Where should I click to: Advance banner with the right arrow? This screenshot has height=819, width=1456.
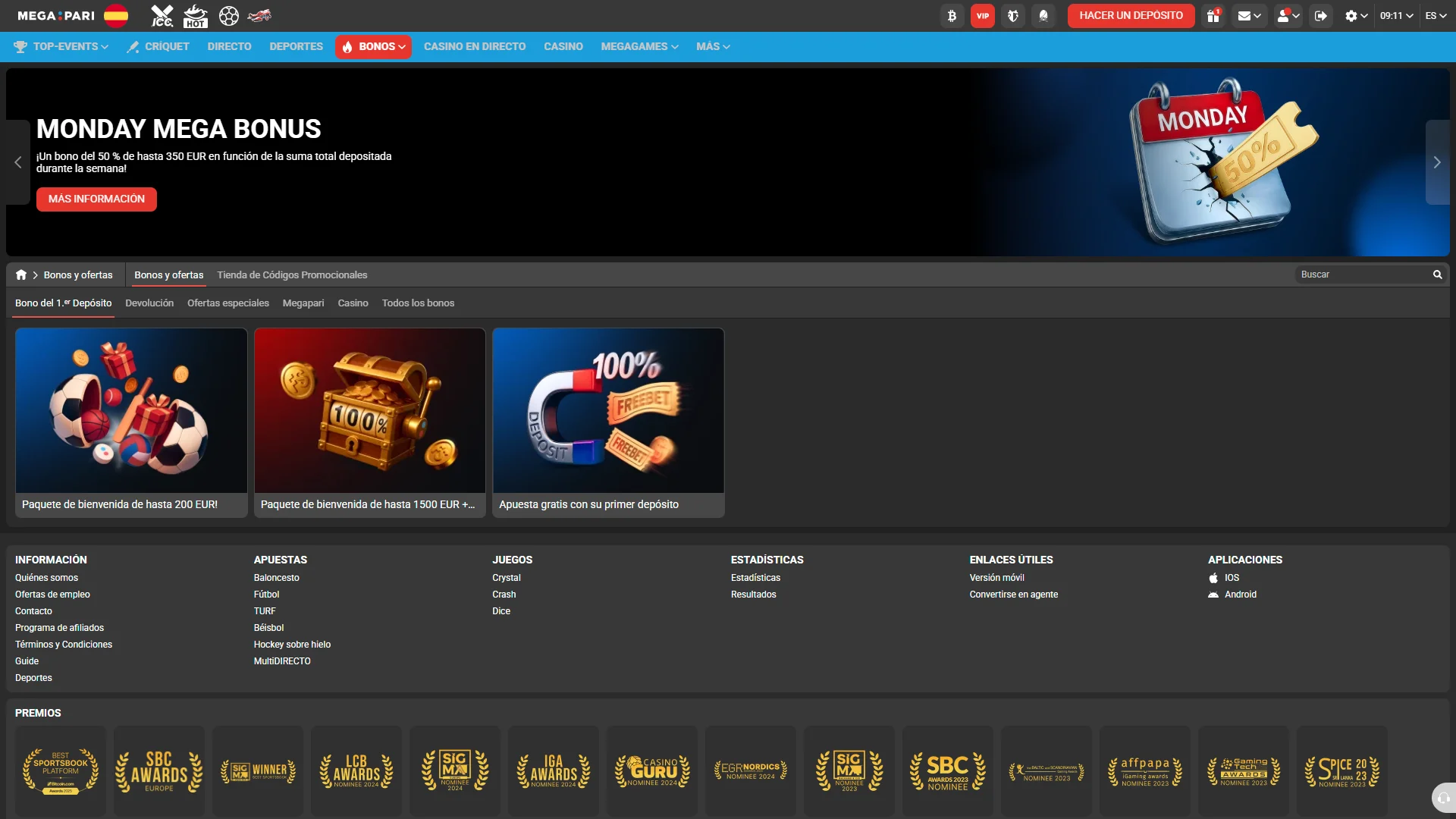pos(1437,162)
